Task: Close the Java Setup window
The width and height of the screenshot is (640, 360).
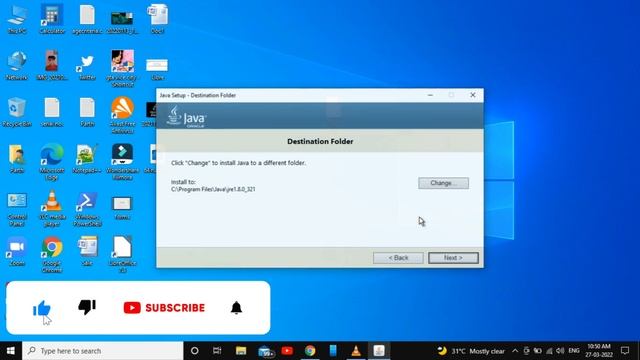Action: [473, 95]
